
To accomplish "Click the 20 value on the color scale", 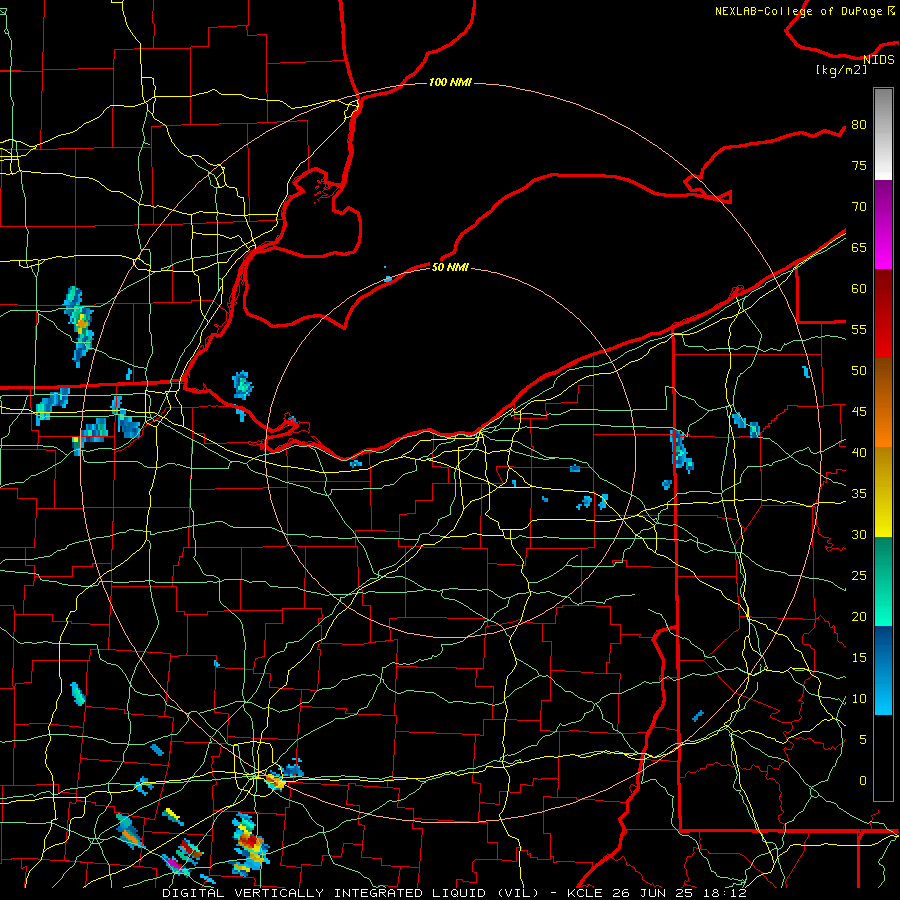I will [x=859, y=617].
